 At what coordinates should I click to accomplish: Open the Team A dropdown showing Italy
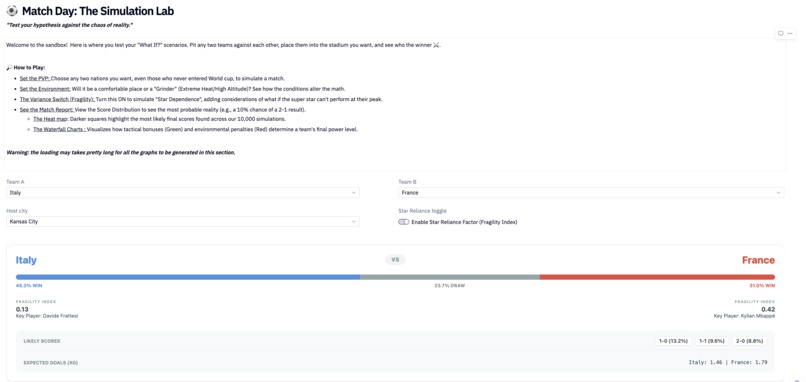tap(183, 193)
